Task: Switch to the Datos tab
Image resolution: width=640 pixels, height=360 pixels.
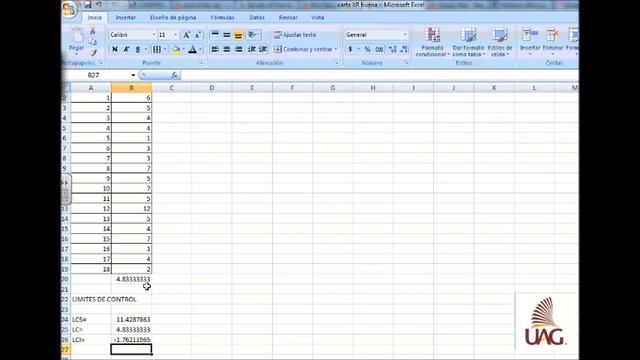Action: [257, 18]
